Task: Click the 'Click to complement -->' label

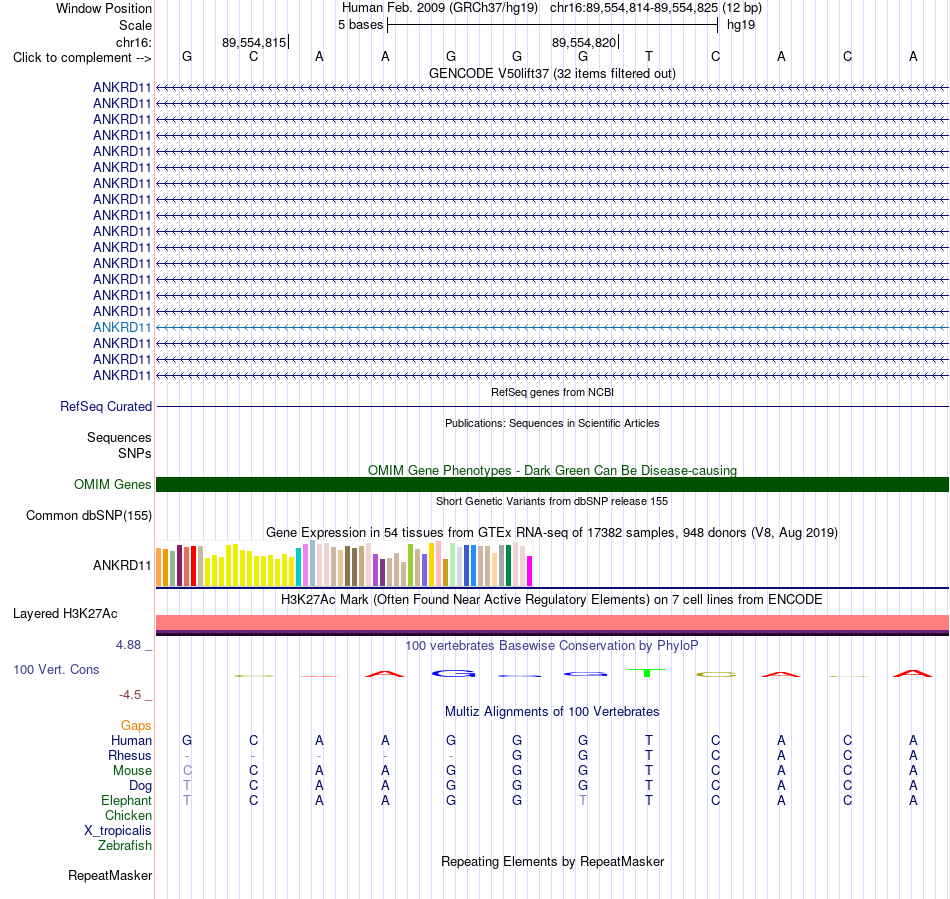Action: (x=82, y=58)
